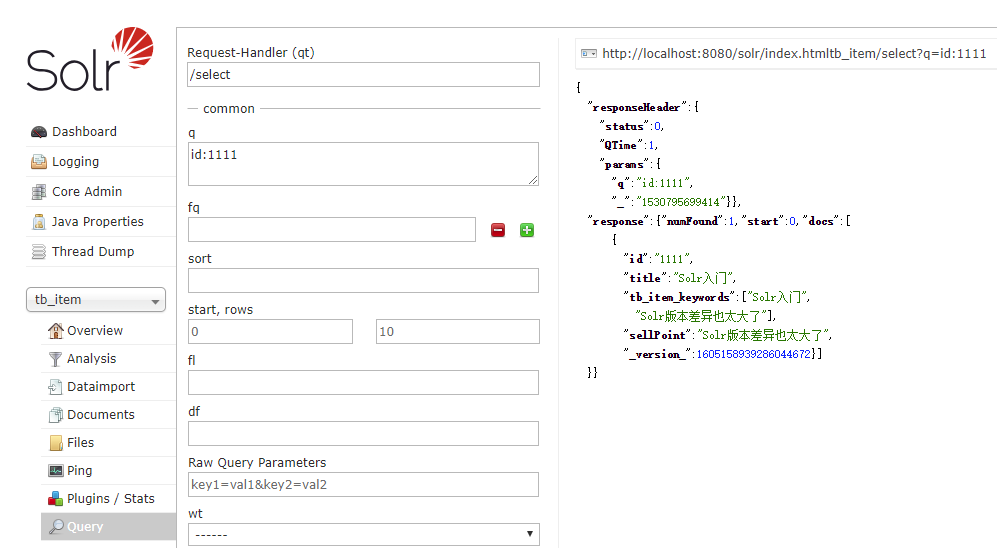Screen dimensions: 997x548
Task: Click the Plugins / Stats blocks icon
Action: pos(56,498)
